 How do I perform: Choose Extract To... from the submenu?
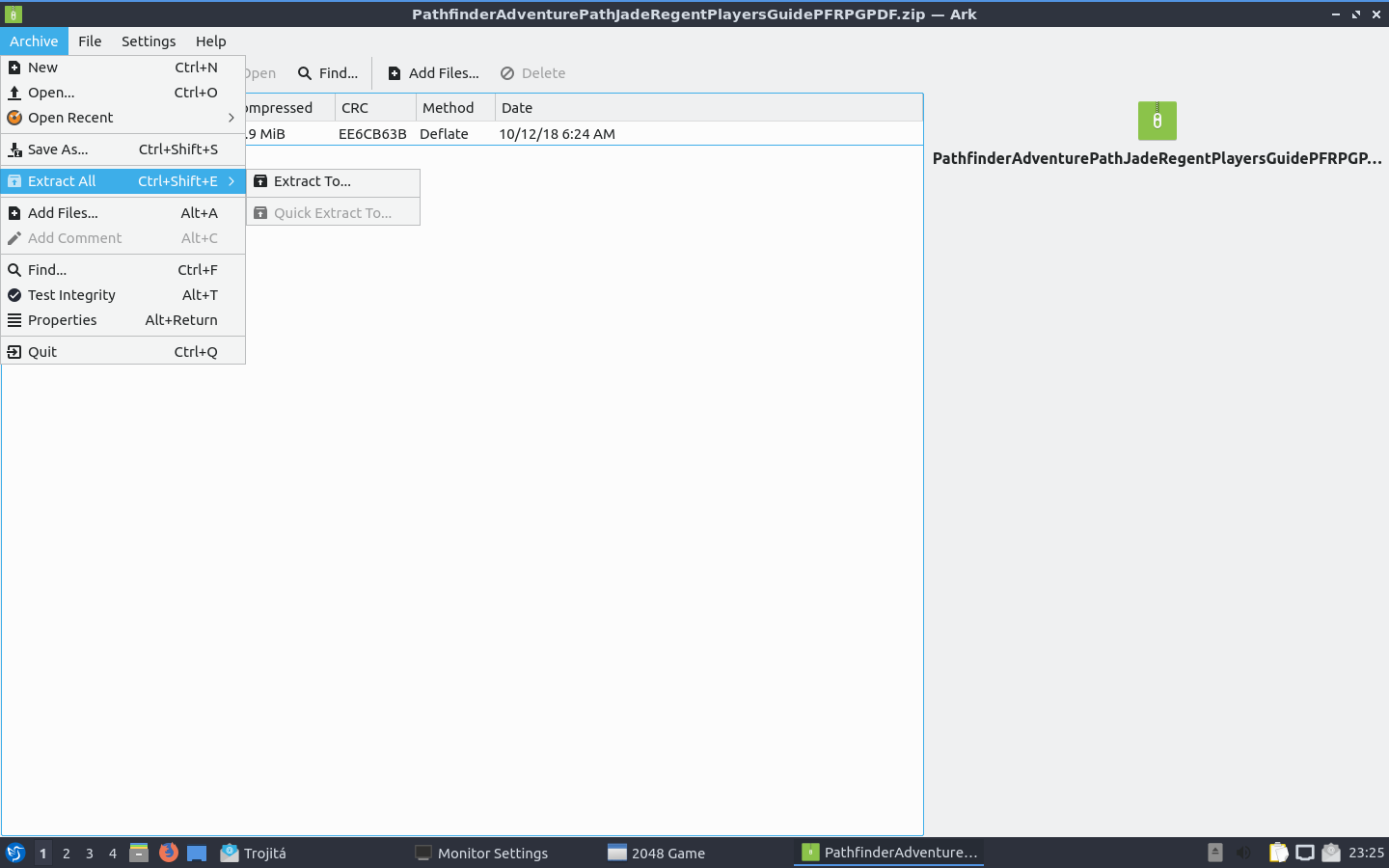coord(313,181)
